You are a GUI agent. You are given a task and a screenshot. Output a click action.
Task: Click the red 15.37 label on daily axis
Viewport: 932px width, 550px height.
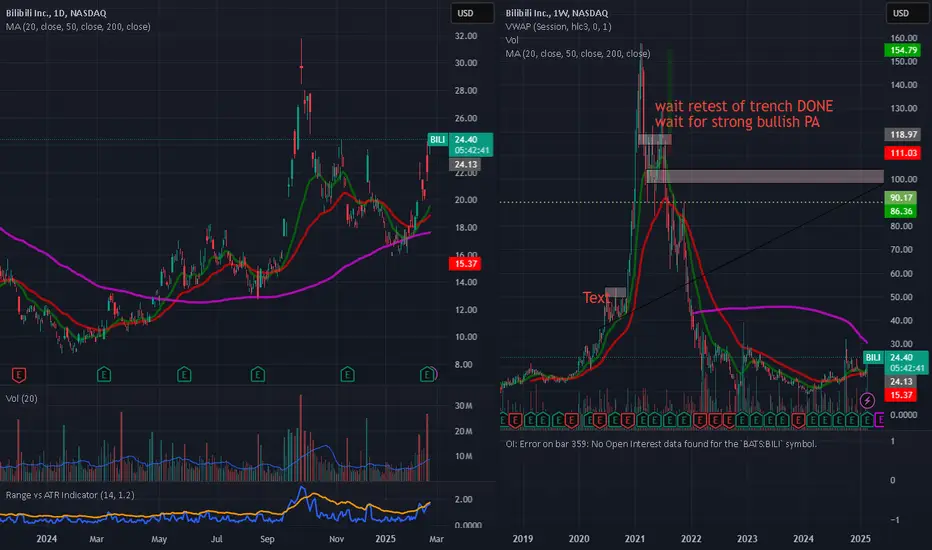[x=466, y=263]
